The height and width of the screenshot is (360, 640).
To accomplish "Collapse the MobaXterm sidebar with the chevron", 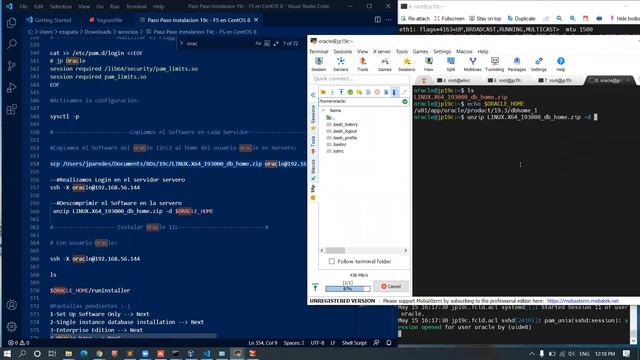I will pyautogui.click(x=313, y=95).
